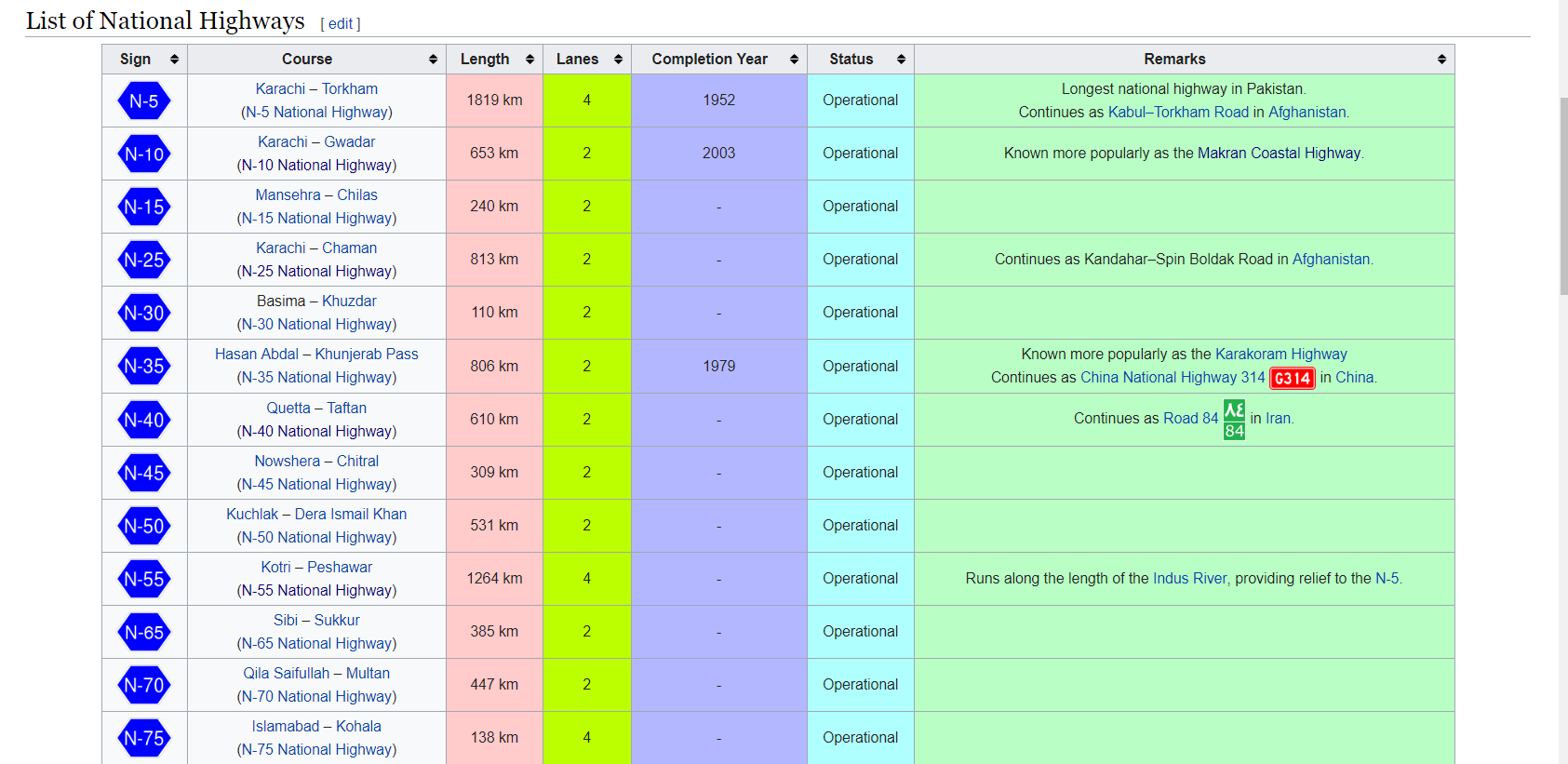This screenshot has height=764, width=1568.
Task: Click the N-35 highway sign icon
Action: coord(144,366)
